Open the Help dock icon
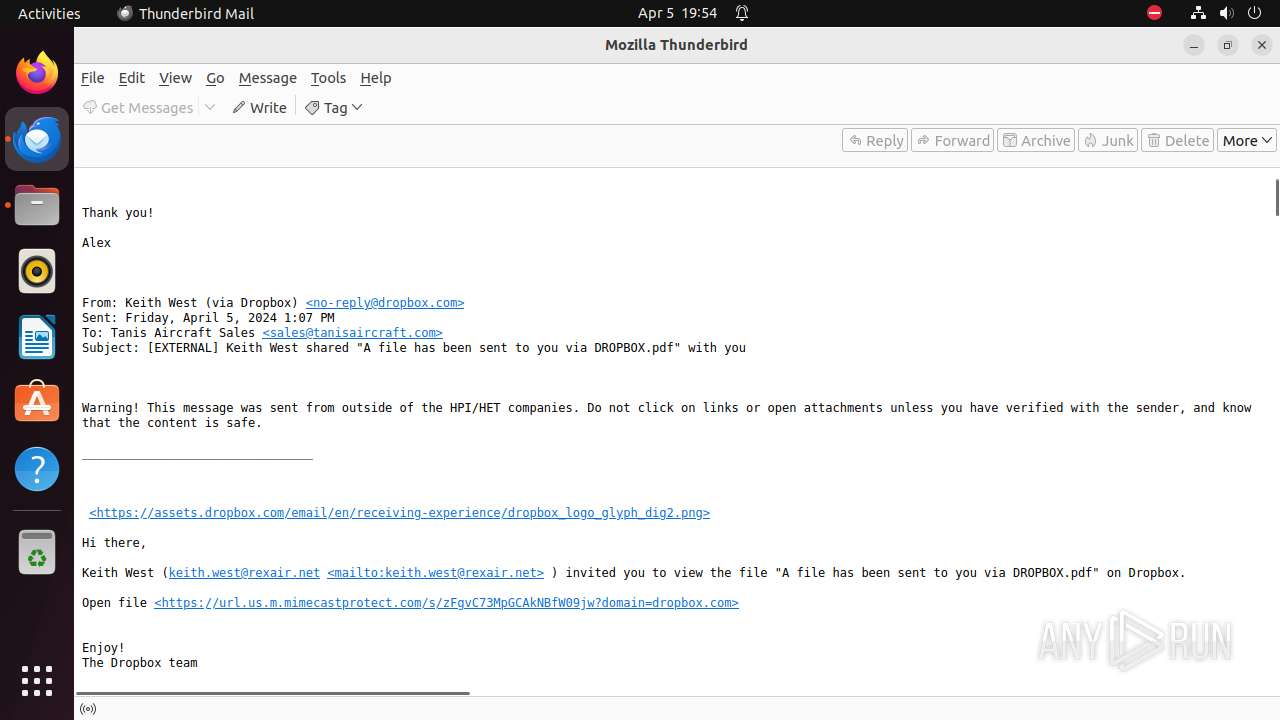Viewport: 1280px width, 720px height. point(37,469)
